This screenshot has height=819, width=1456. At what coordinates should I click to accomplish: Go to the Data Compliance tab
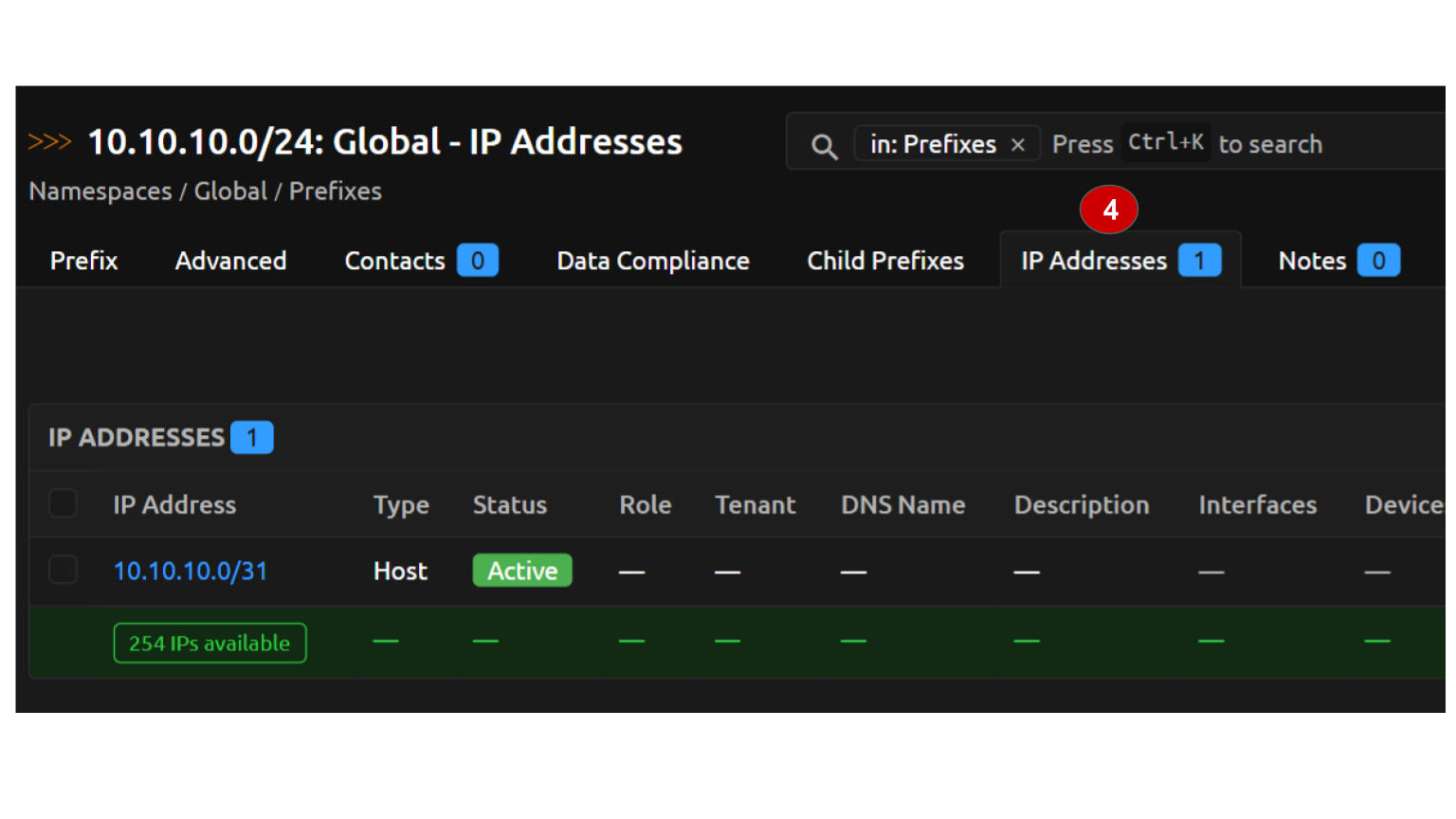point(652,261)
